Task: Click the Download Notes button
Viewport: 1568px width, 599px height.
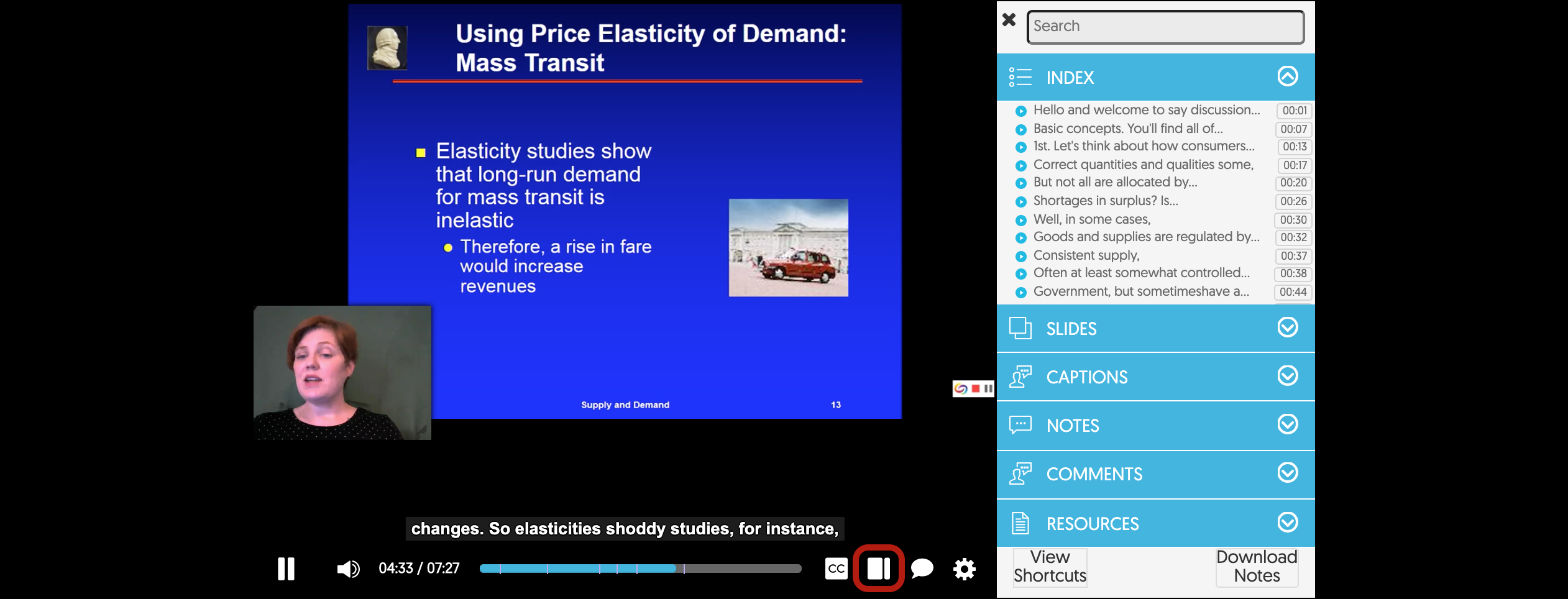Action: coord(1257,567)
